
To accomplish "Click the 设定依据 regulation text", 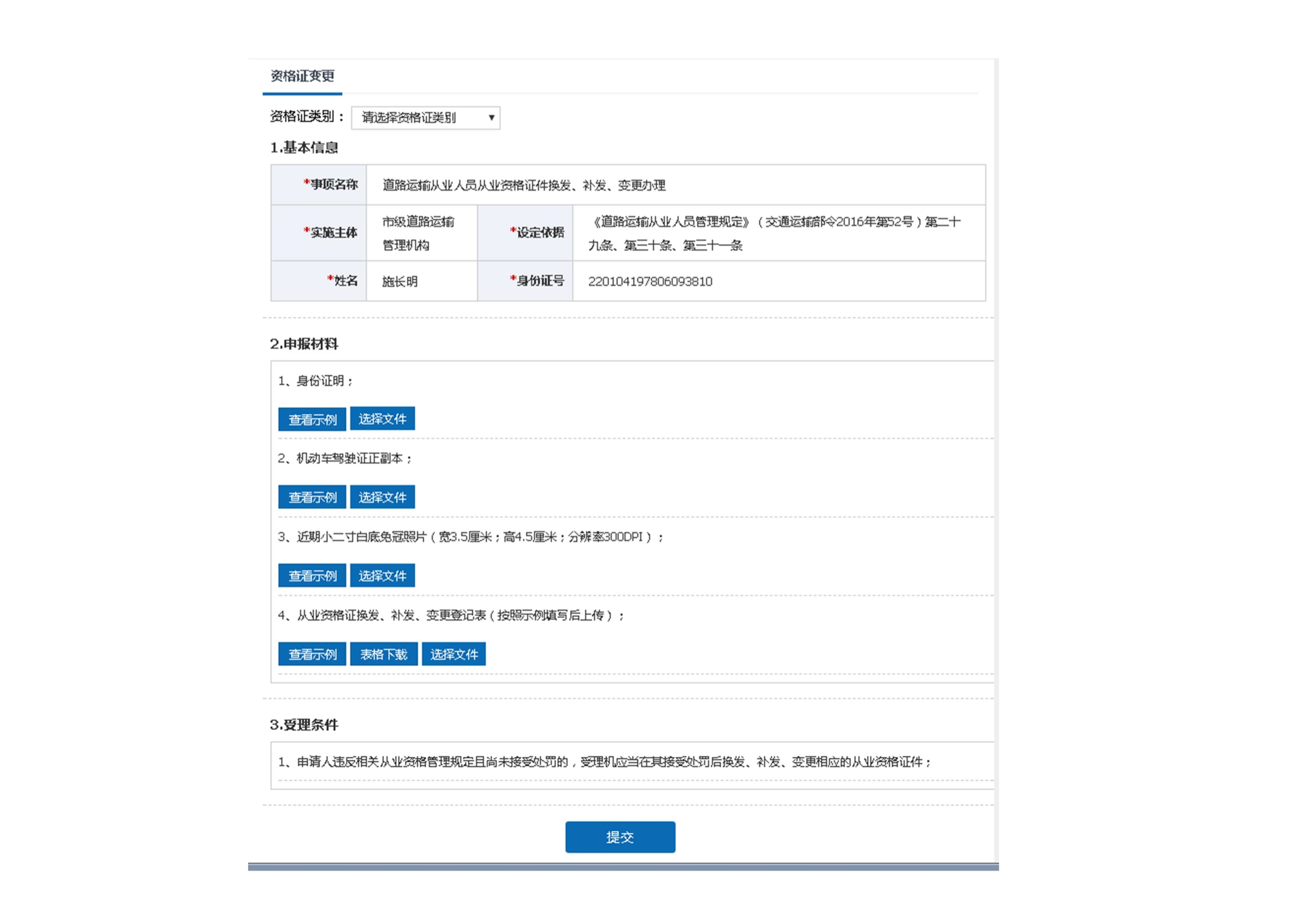I will (775, 233).
